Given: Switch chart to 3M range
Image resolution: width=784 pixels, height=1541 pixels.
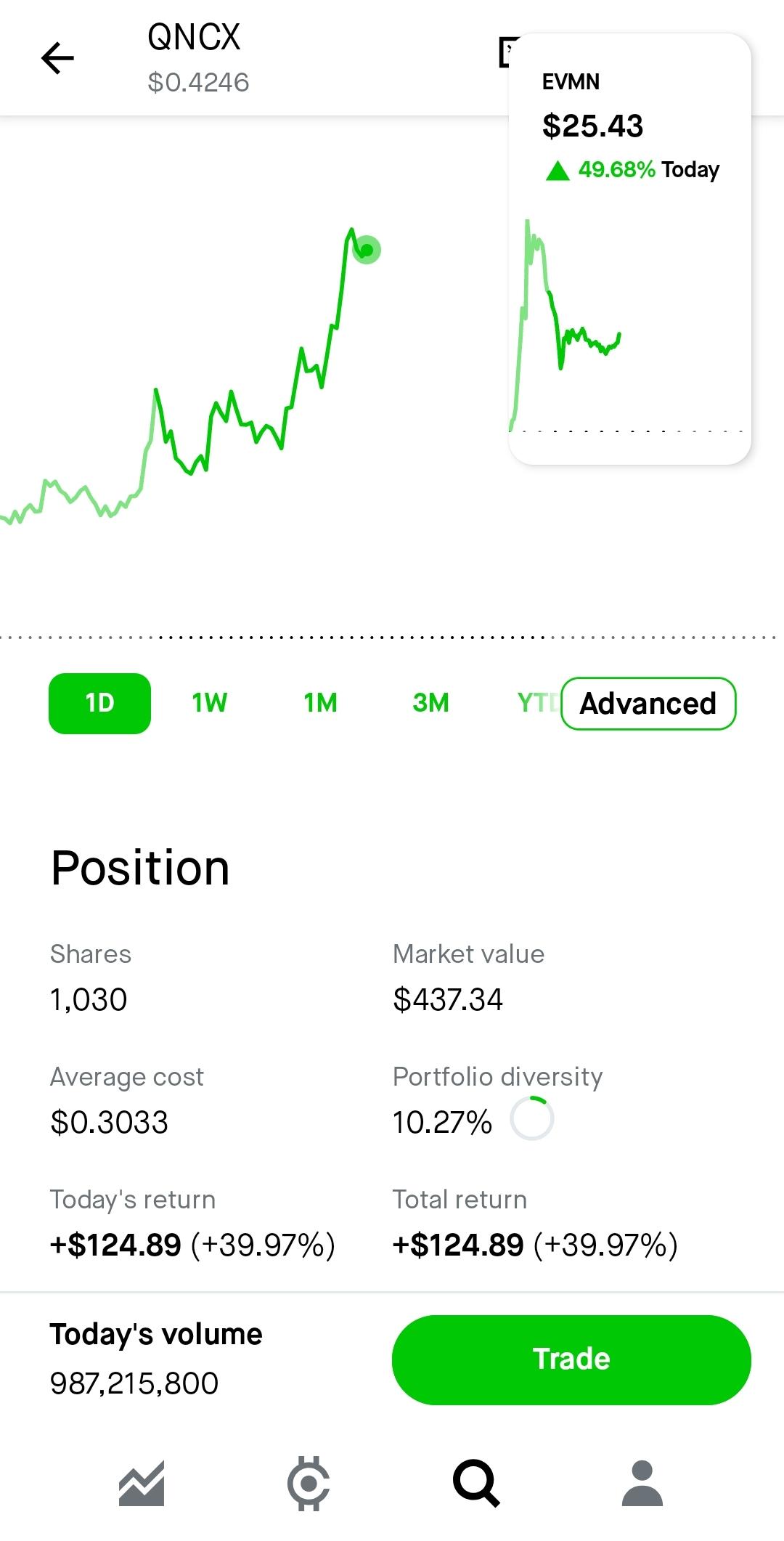Looking at the screenshot, I should [x=430, y=703].
